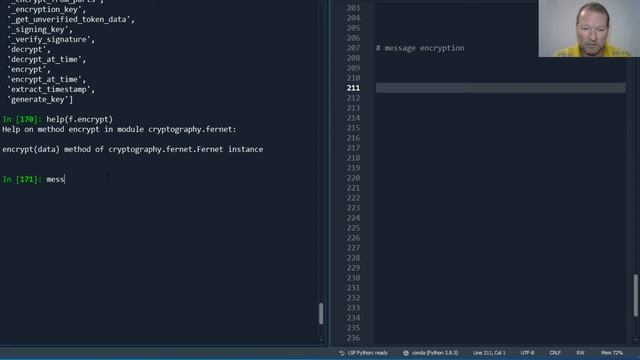Click the LSP Python status icon
The height and width of the screenshot is (360, 640).
coord(342,353)
